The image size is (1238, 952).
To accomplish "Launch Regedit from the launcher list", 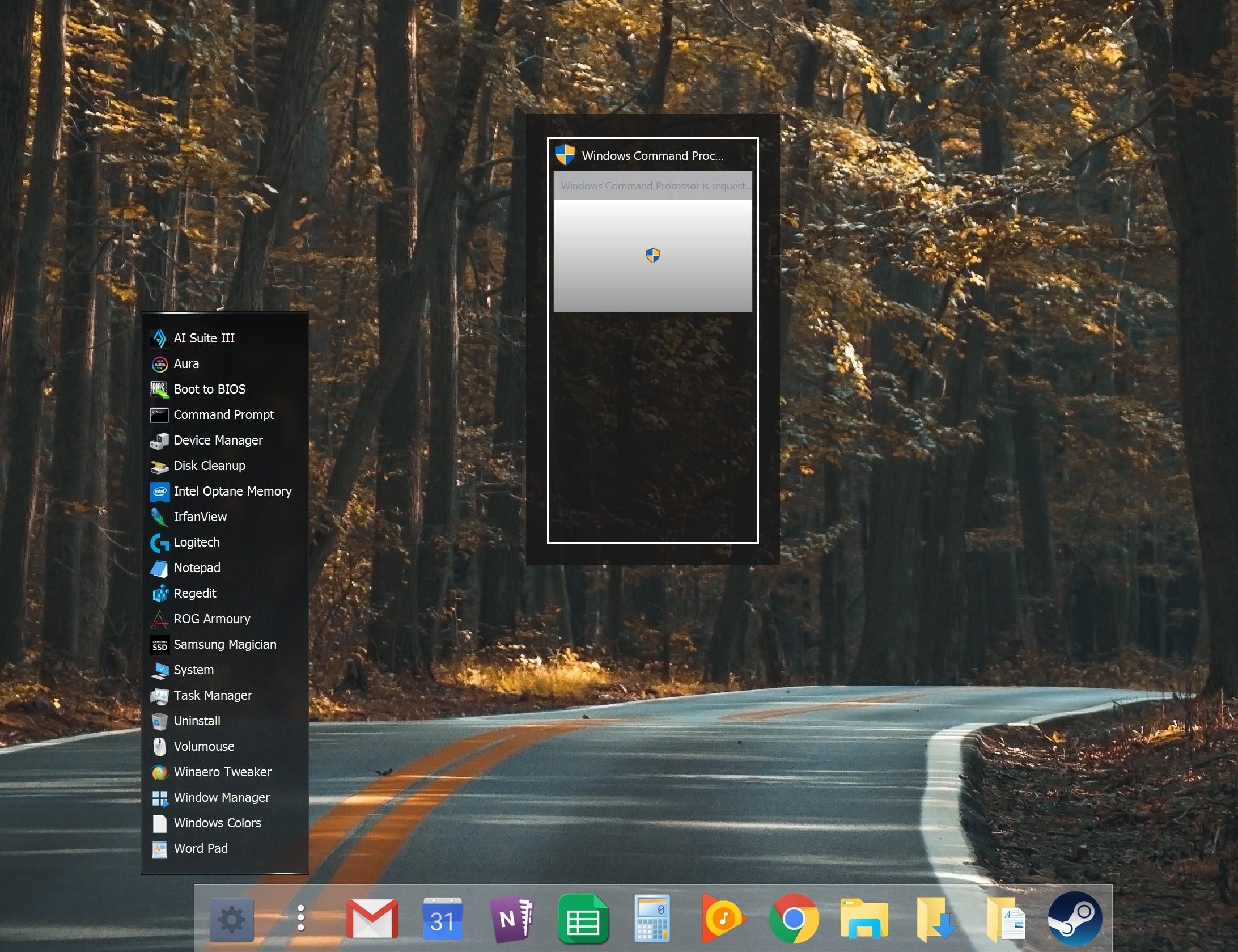I will point(194,593).
